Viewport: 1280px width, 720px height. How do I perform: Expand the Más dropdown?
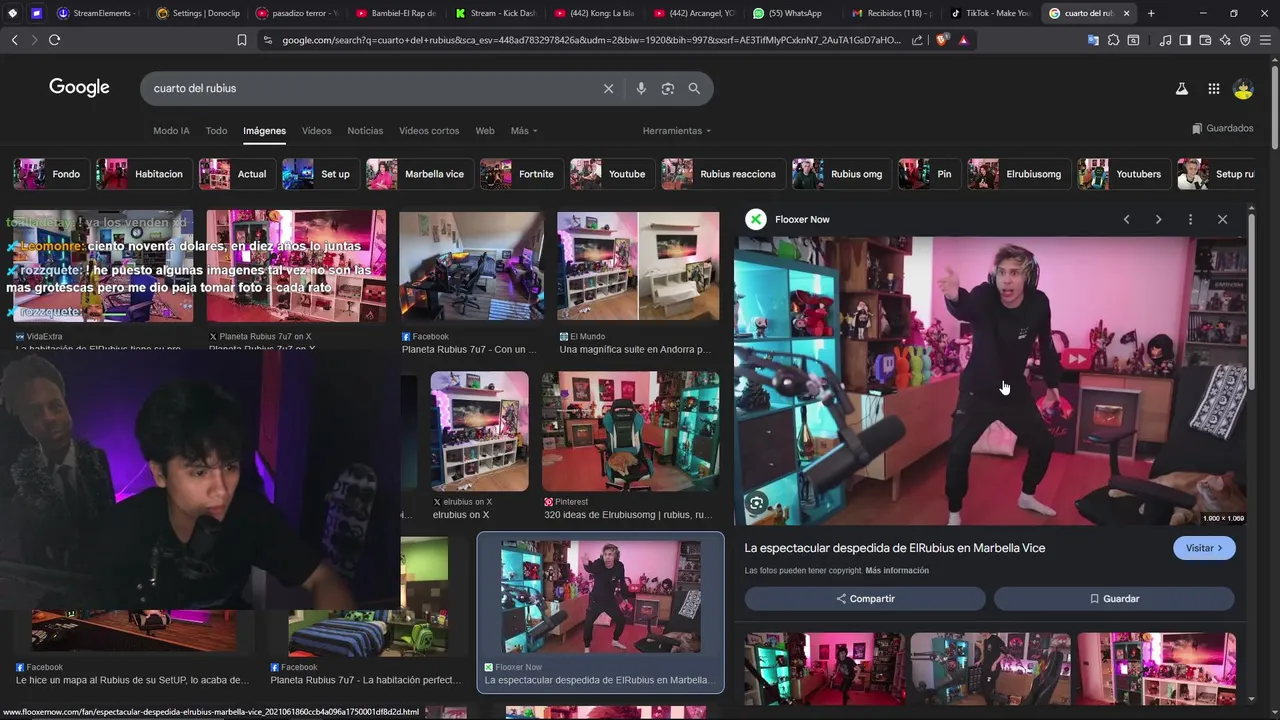point(524,131)
